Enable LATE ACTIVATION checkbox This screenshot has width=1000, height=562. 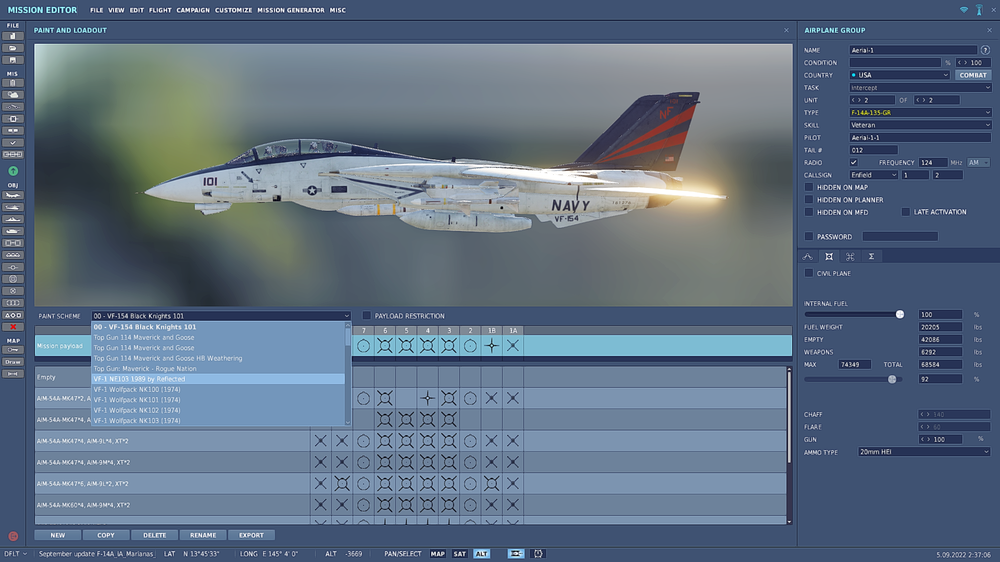[906, 212]
